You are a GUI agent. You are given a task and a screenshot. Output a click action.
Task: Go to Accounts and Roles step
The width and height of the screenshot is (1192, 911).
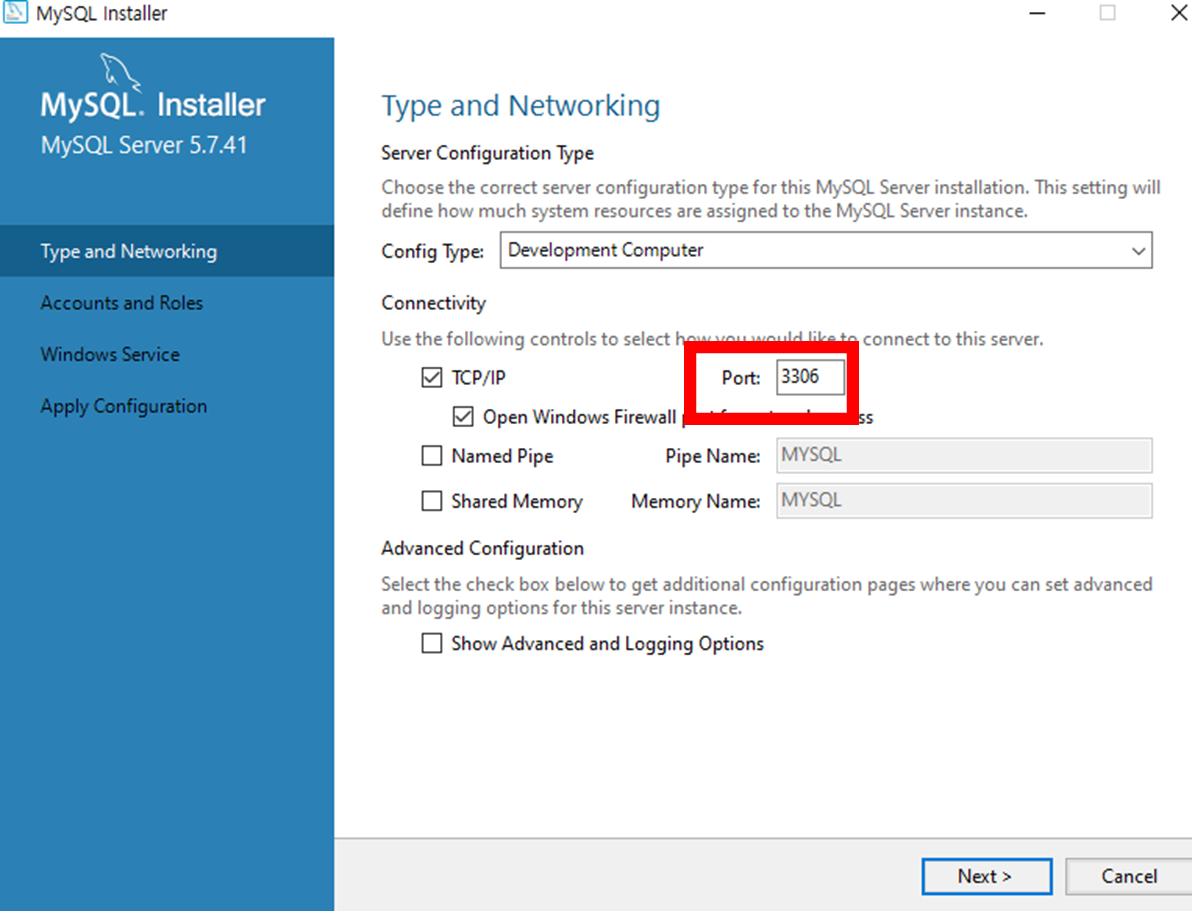pos(122,303)
